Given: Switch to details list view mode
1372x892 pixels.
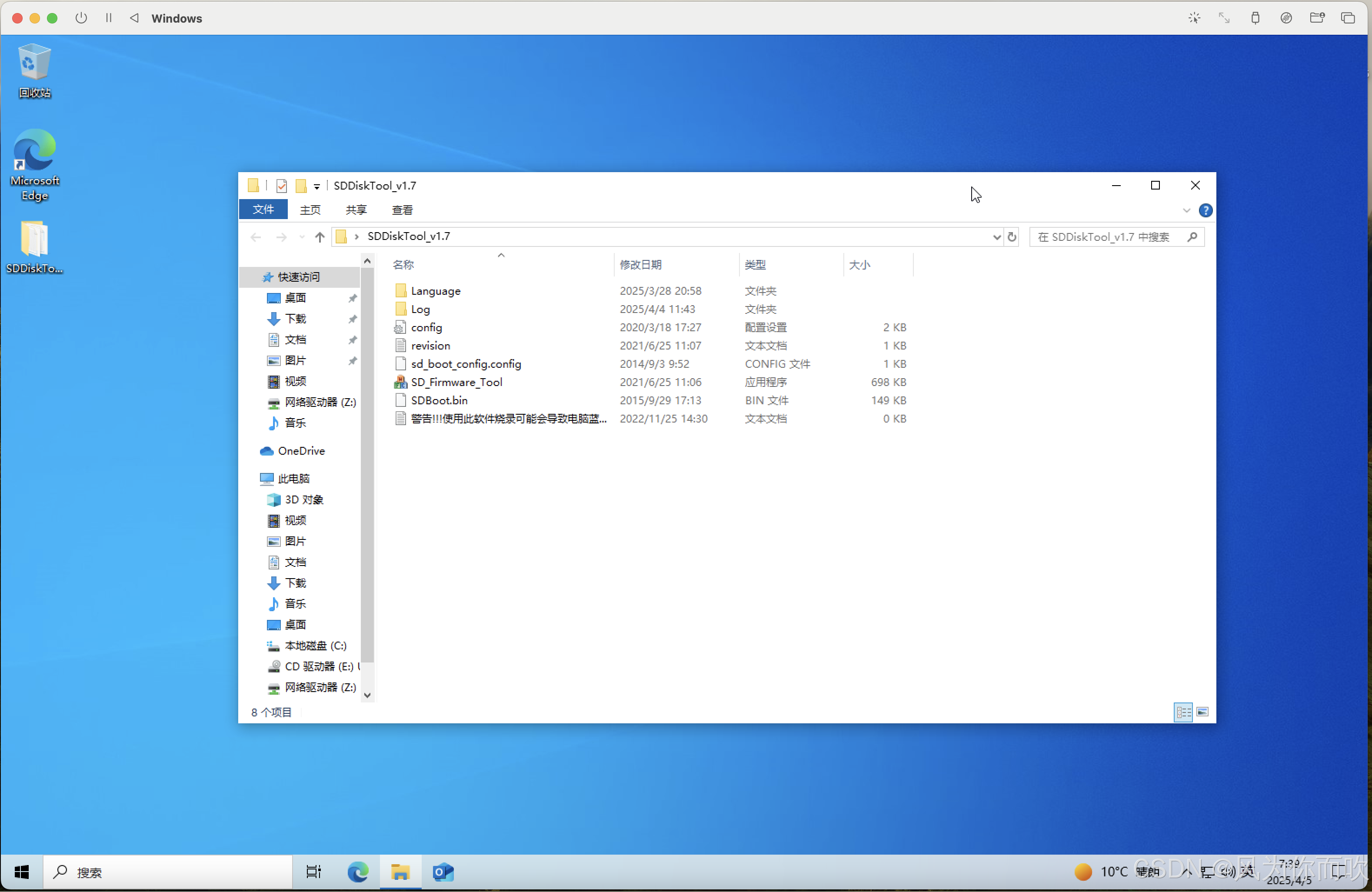Looking at the screenshot, I should 1183,712.
